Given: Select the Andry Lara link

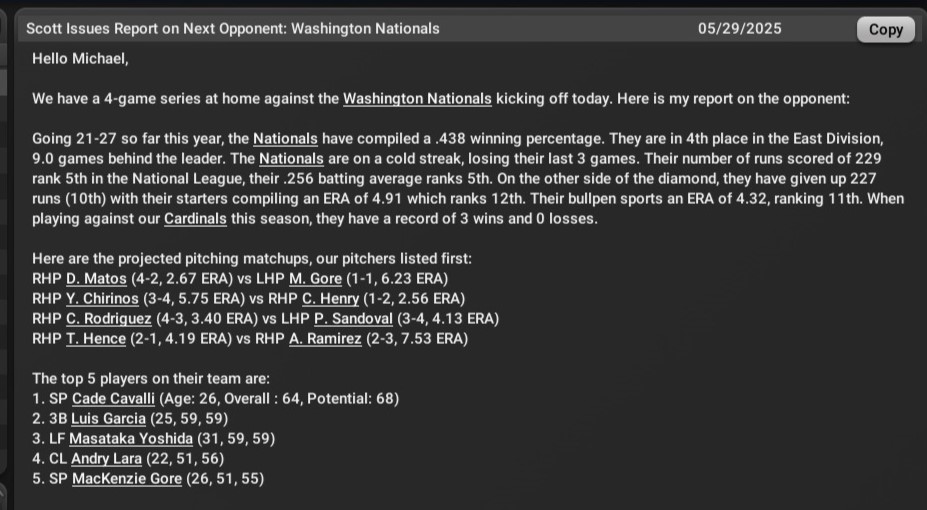Looking at the screenshot, I should pos(108,458).
